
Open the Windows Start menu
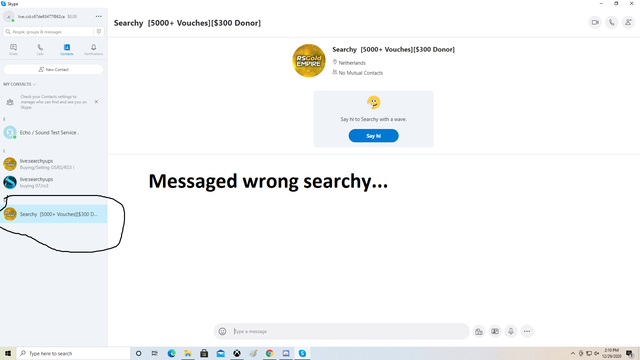click(x=8, y=353)
